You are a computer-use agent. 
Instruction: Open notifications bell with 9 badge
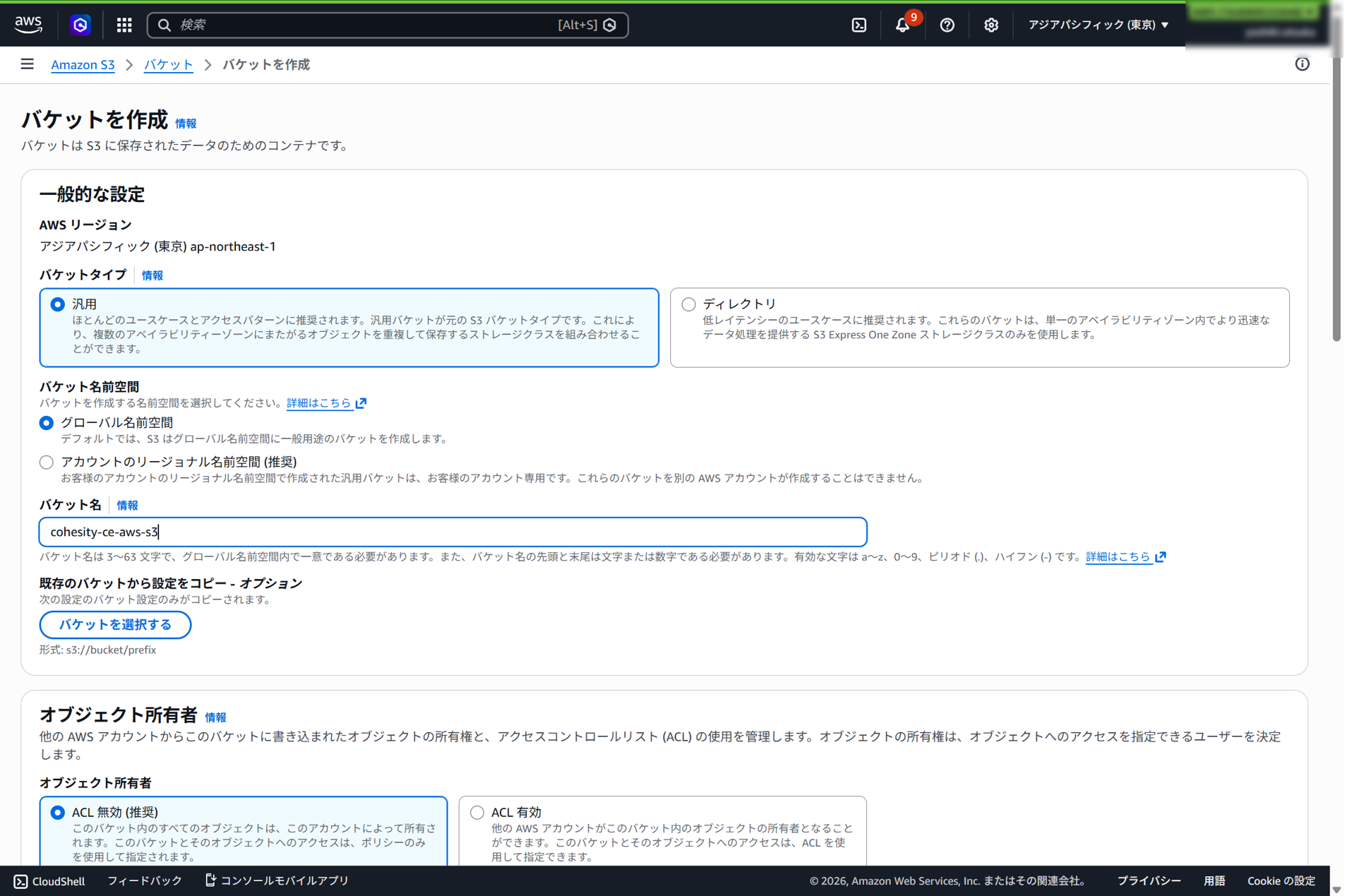click(x=903, y=25)
